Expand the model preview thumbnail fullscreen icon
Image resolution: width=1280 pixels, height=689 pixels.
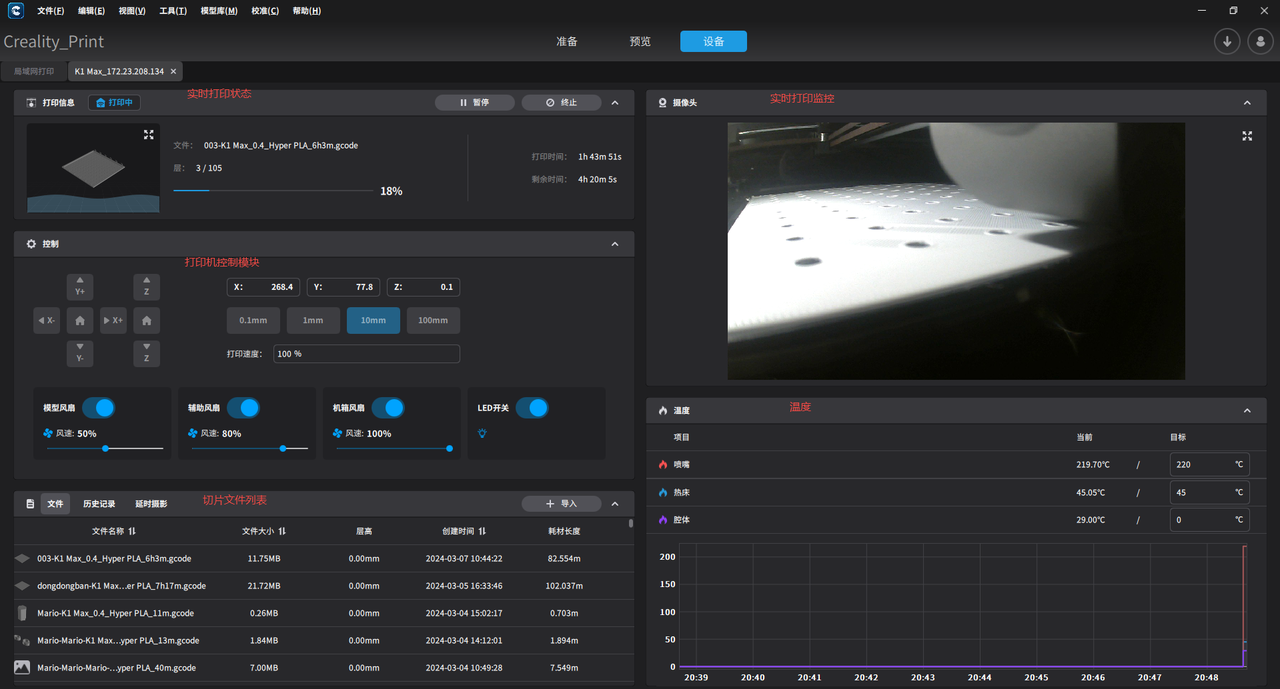[x=149, y=134]
